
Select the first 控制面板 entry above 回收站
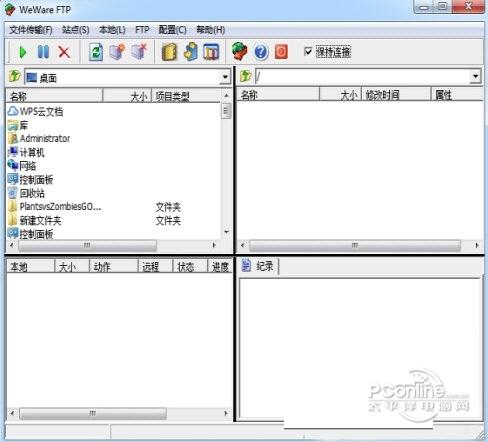point(36,180)
